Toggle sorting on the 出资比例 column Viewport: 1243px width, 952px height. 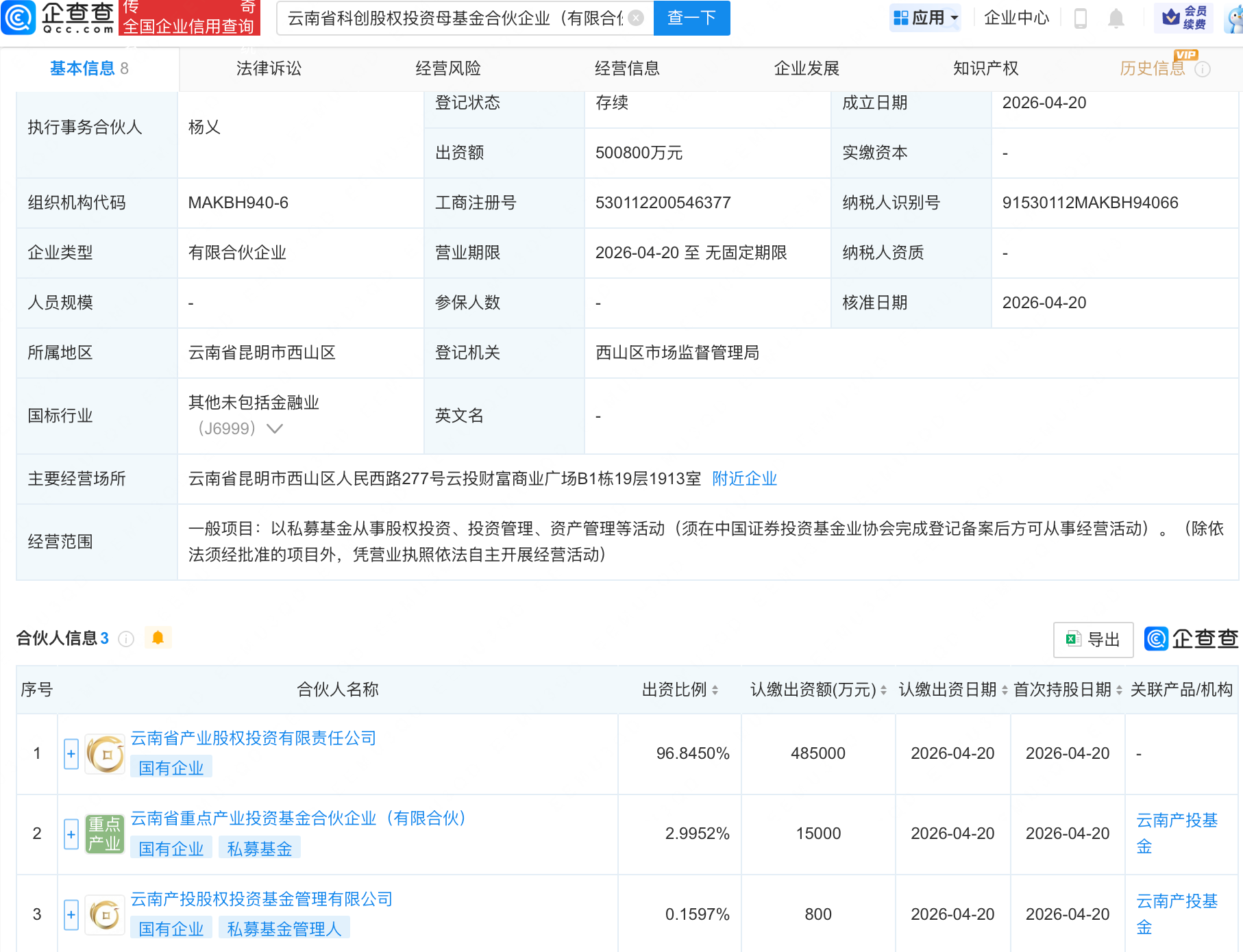(x=716, y=690)
